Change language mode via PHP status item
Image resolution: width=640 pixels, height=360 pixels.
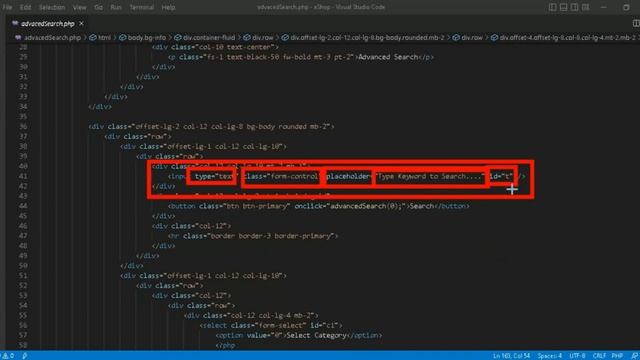pos(617,356)
